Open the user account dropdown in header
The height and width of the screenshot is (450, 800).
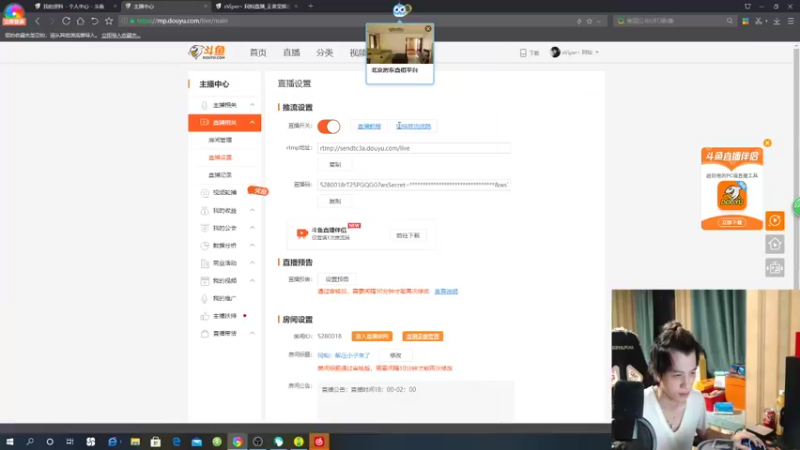coord(574,52)
